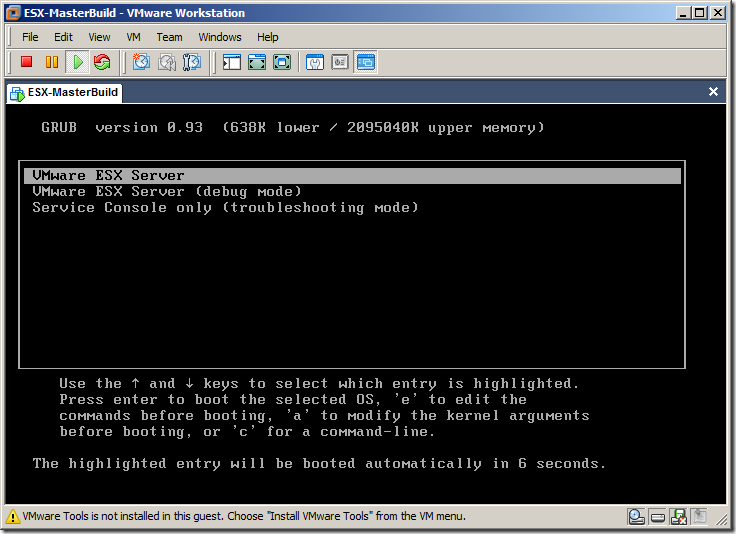This screenshot has height=534, width=736.
Task: Close the VMware Workstation window
Action: click(x=718, y=13)
